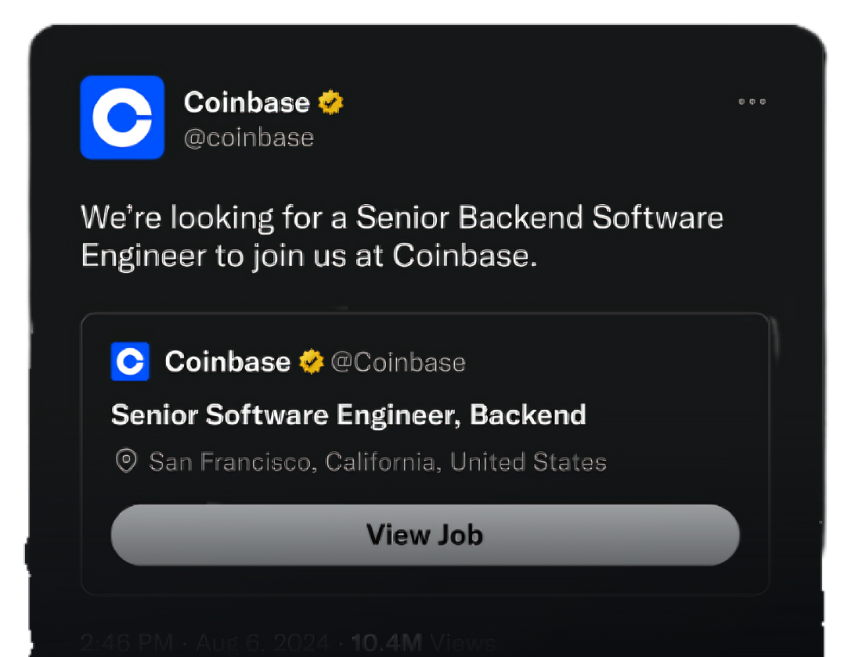Viewport: 855px width, 657px height.
Task: Open the Senior Software Engineer, Backend title
Action: coord(348,414)
